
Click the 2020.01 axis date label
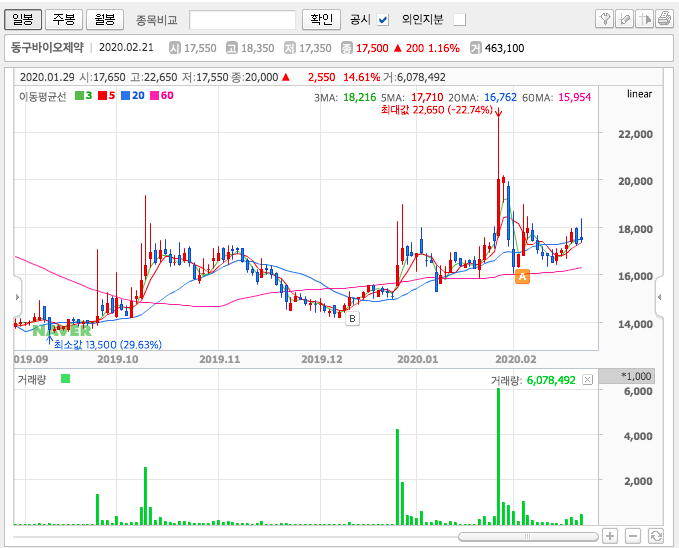point(417,359)
